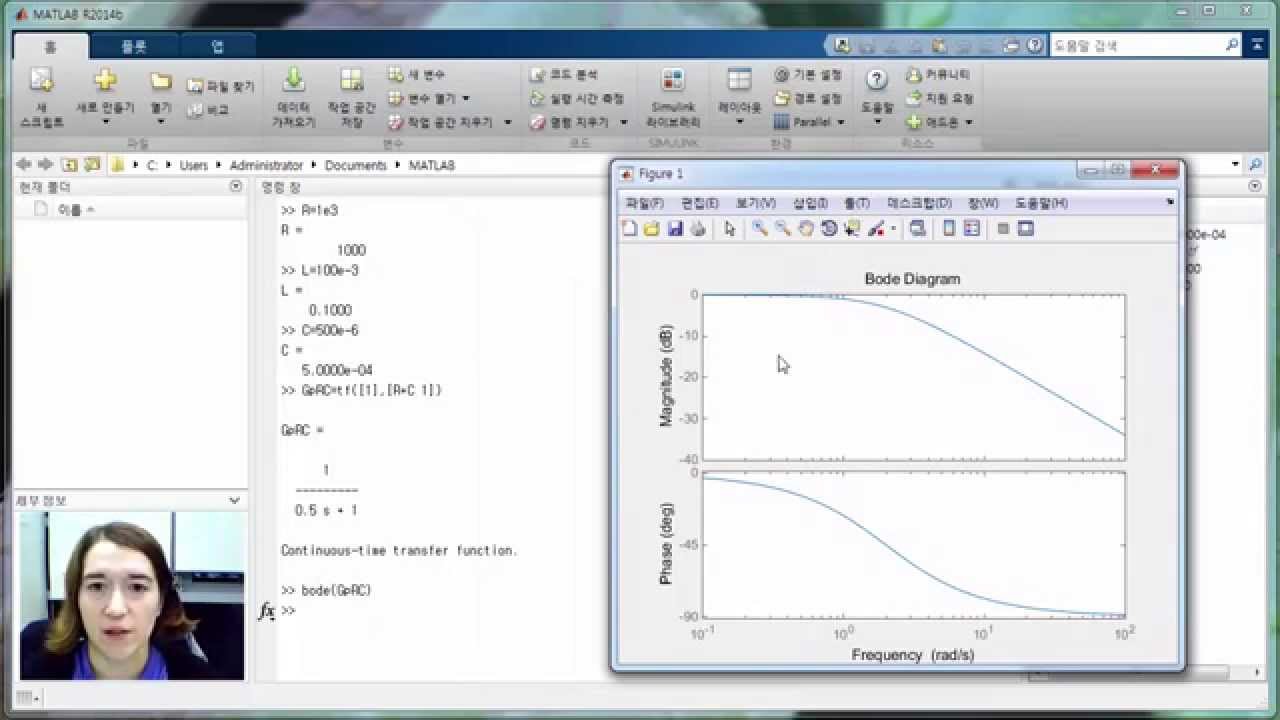Expand the Details (세부 정보) panel
The image size is (1280, 720).
[x=234, y=500]
